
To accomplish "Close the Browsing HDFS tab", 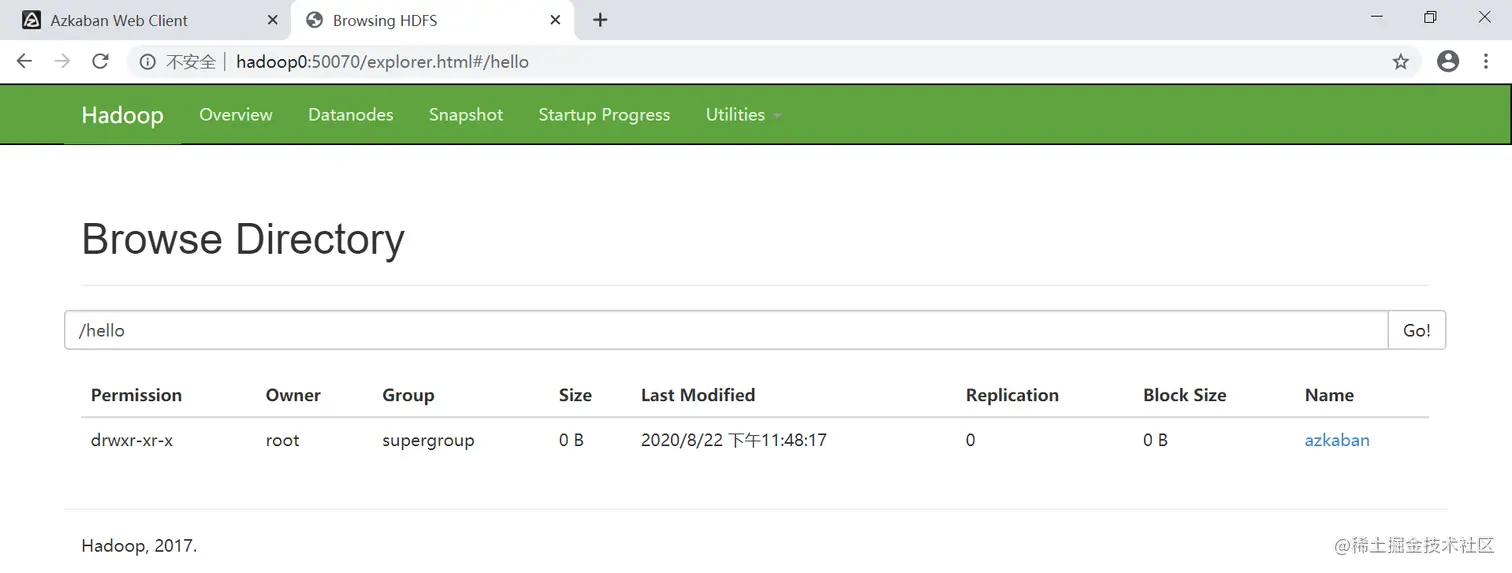I will point(556,20).
